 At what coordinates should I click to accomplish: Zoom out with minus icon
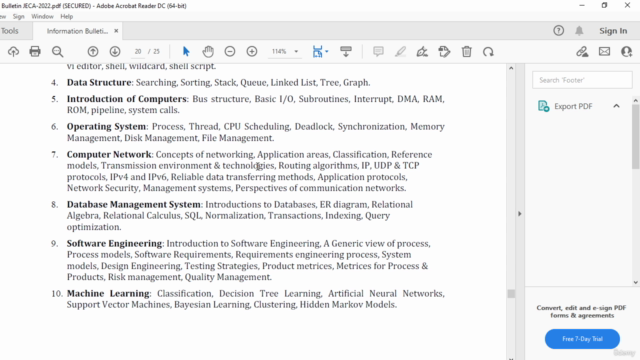tap(230, 51)
